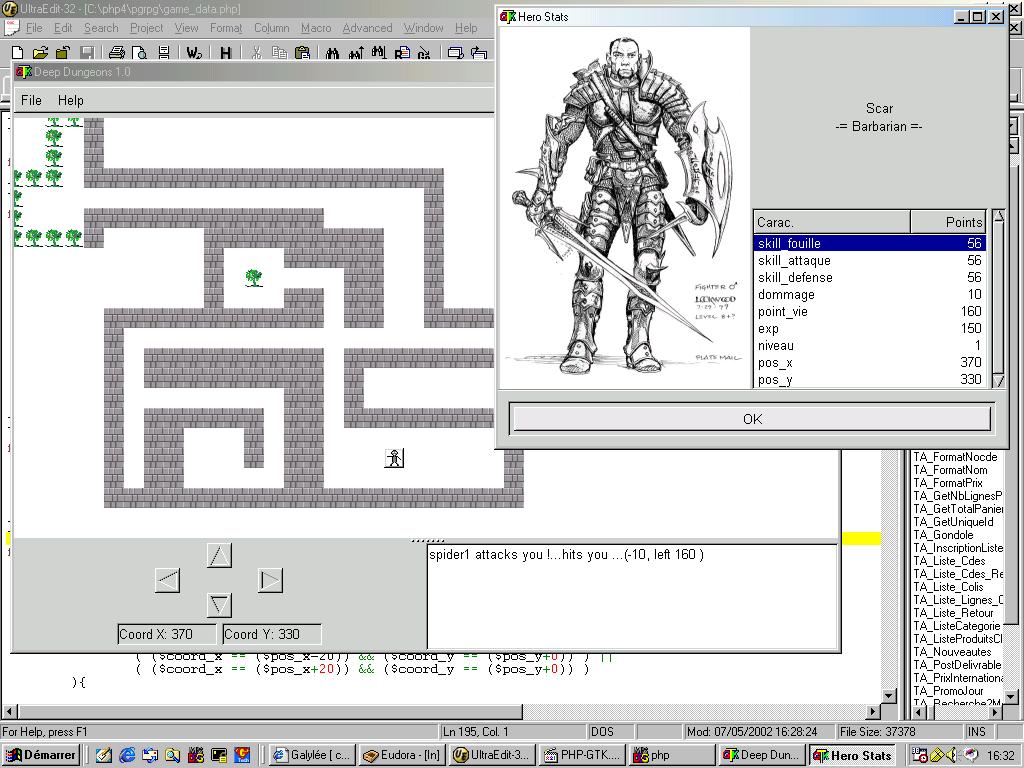The image size is (1024, 768).
Task: Click the Print icon in UltraEdit toolbar
Action: 116,53
